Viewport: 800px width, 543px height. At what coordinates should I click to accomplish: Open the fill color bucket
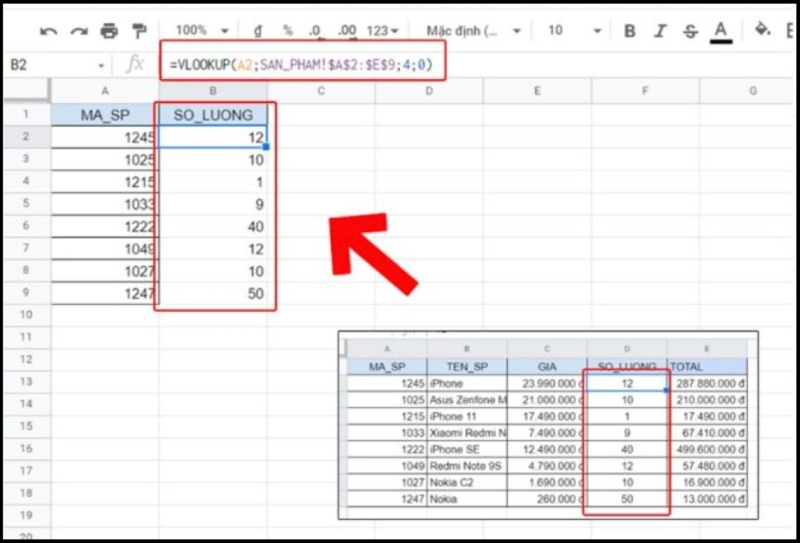pyautogui.click(x=762, y=31)
